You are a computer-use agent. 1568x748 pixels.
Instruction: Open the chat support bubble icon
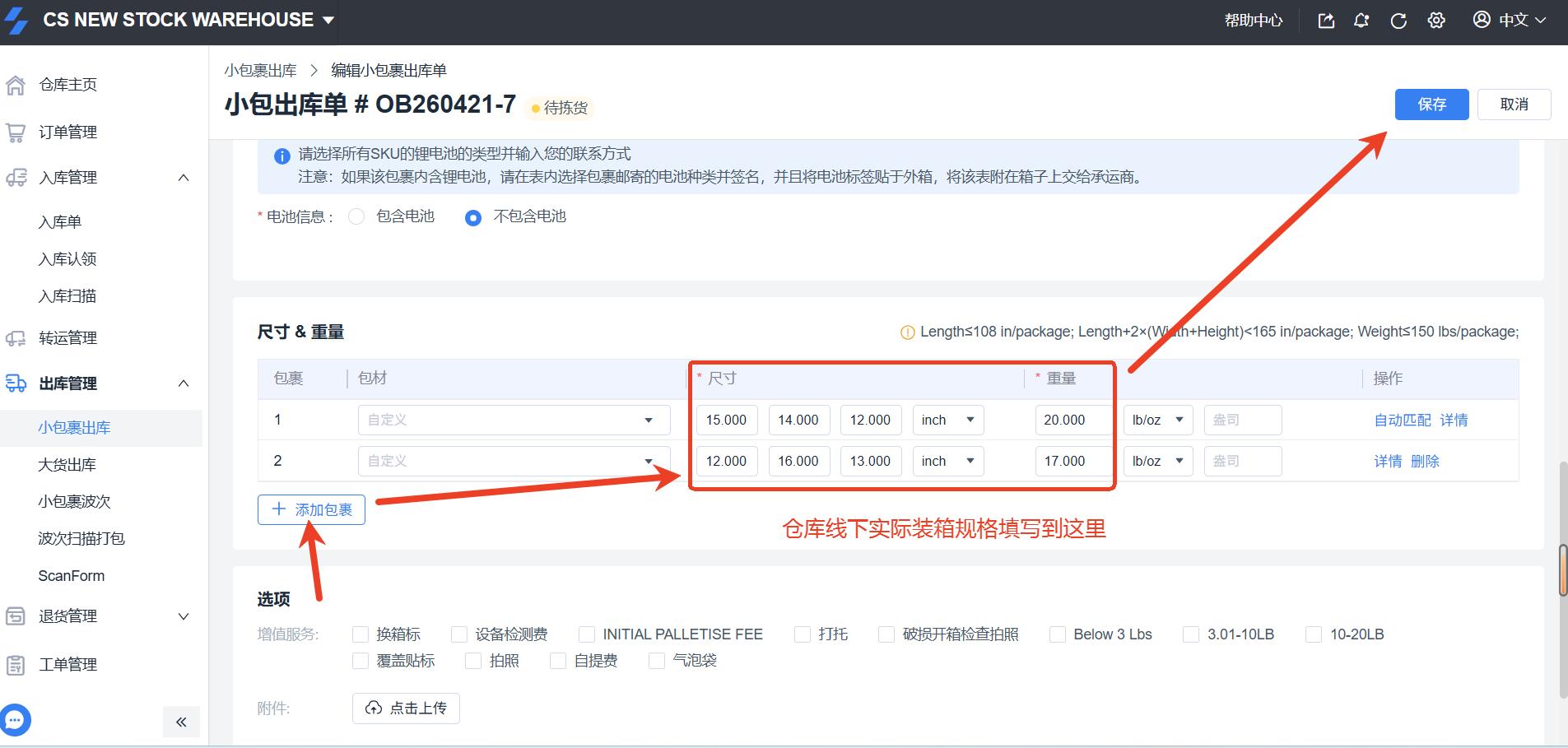(16, 720)
